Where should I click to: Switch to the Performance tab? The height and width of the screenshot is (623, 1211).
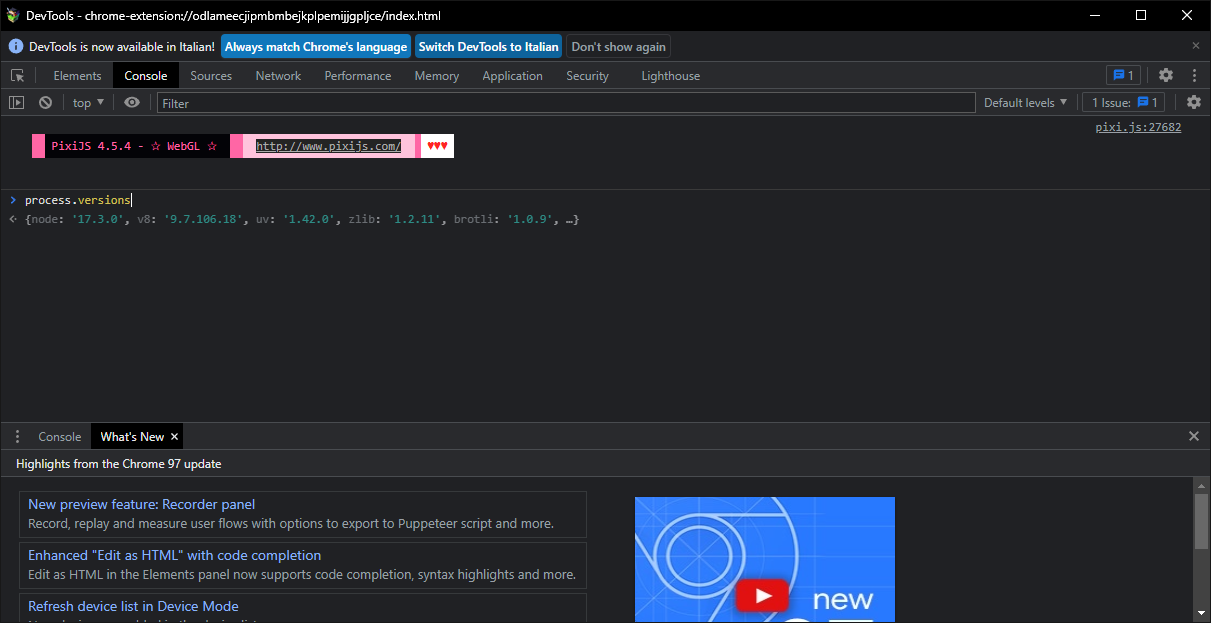point(358,76)
